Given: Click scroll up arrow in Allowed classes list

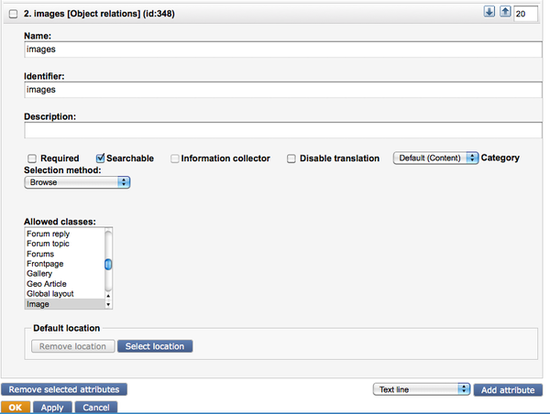Looking at the screenshot, I should click(108, 296).
